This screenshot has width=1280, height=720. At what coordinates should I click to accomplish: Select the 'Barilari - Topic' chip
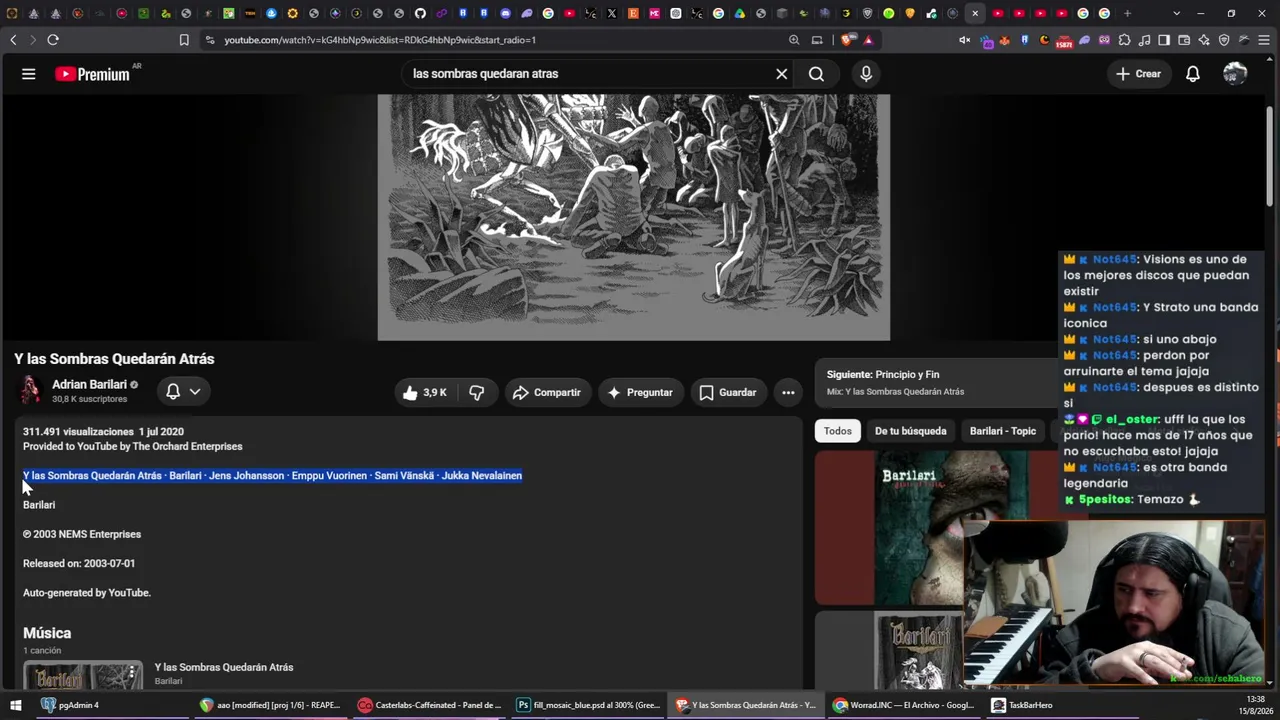pos(1003,431)
